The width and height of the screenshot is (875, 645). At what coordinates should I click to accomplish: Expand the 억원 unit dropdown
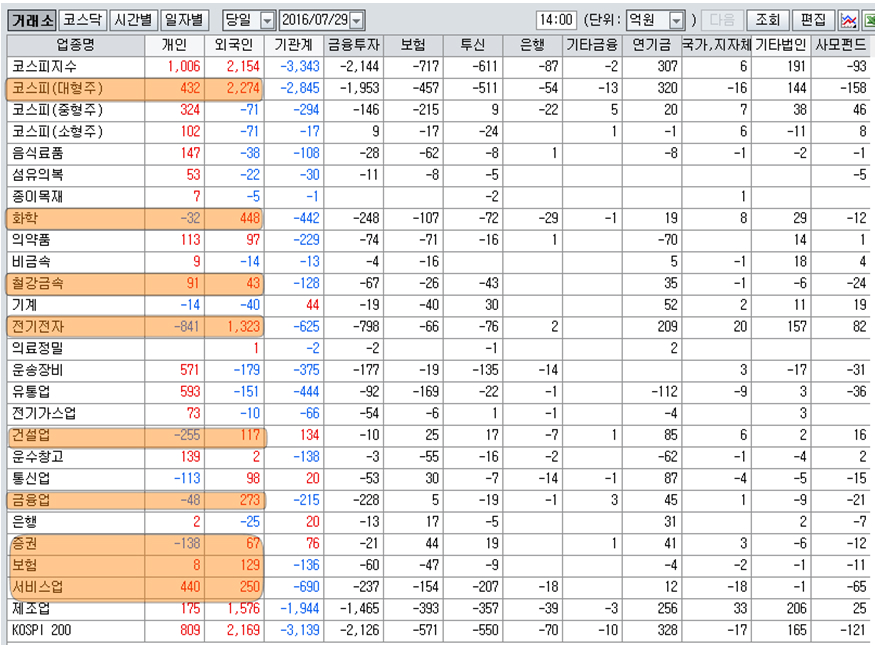676,20
